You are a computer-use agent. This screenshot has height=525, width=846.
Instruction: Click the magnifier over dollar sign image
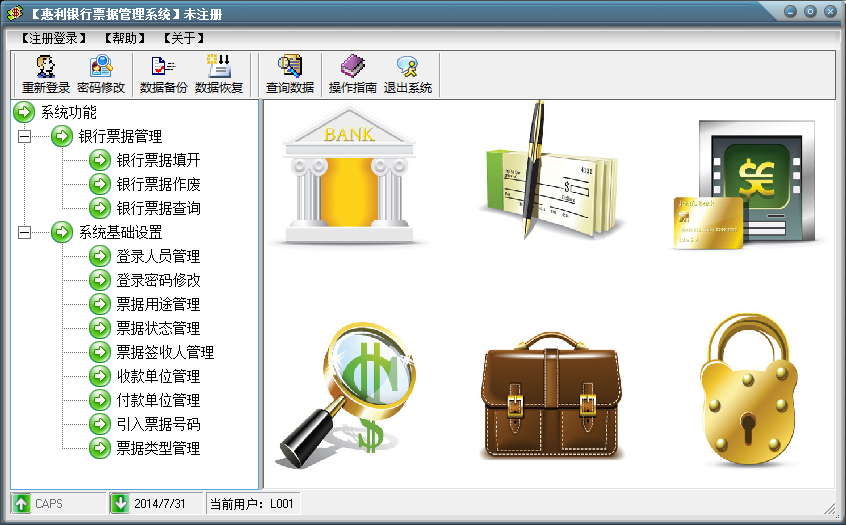click(347, 394)
